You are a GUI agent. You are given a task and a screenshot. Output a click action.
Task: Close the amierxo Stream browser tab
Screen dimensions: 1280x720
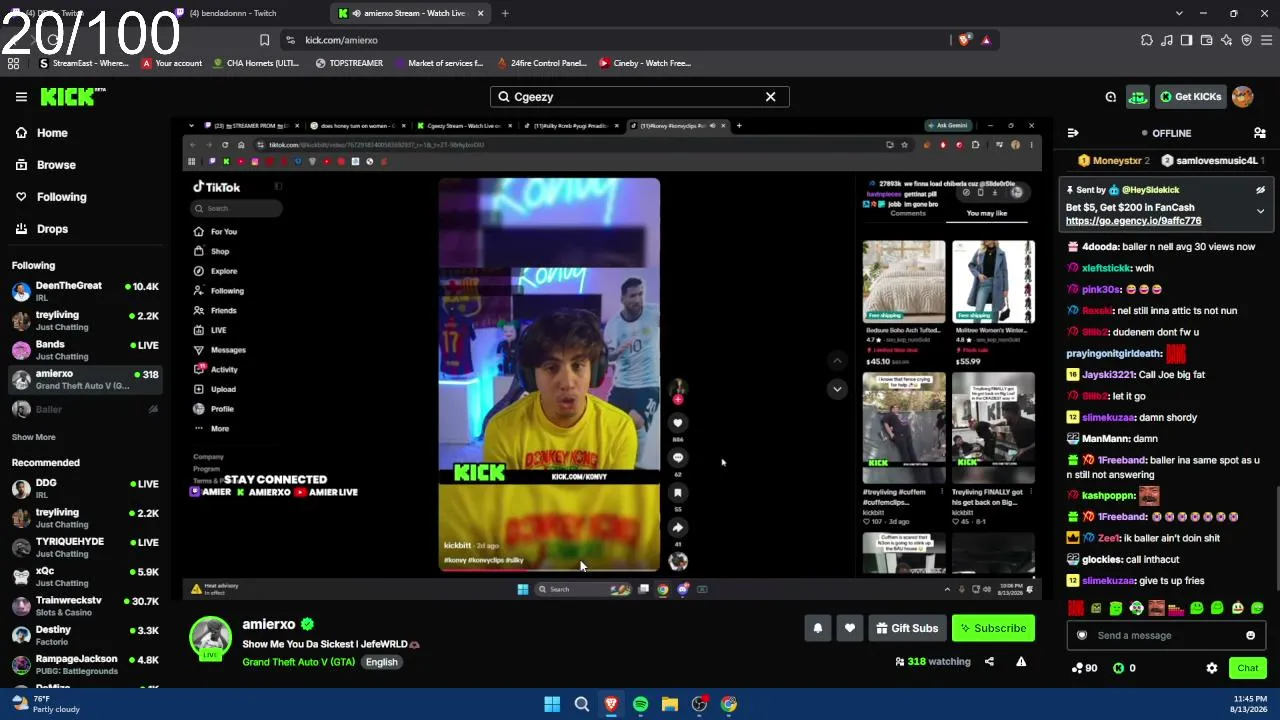[x=480, y=13]
